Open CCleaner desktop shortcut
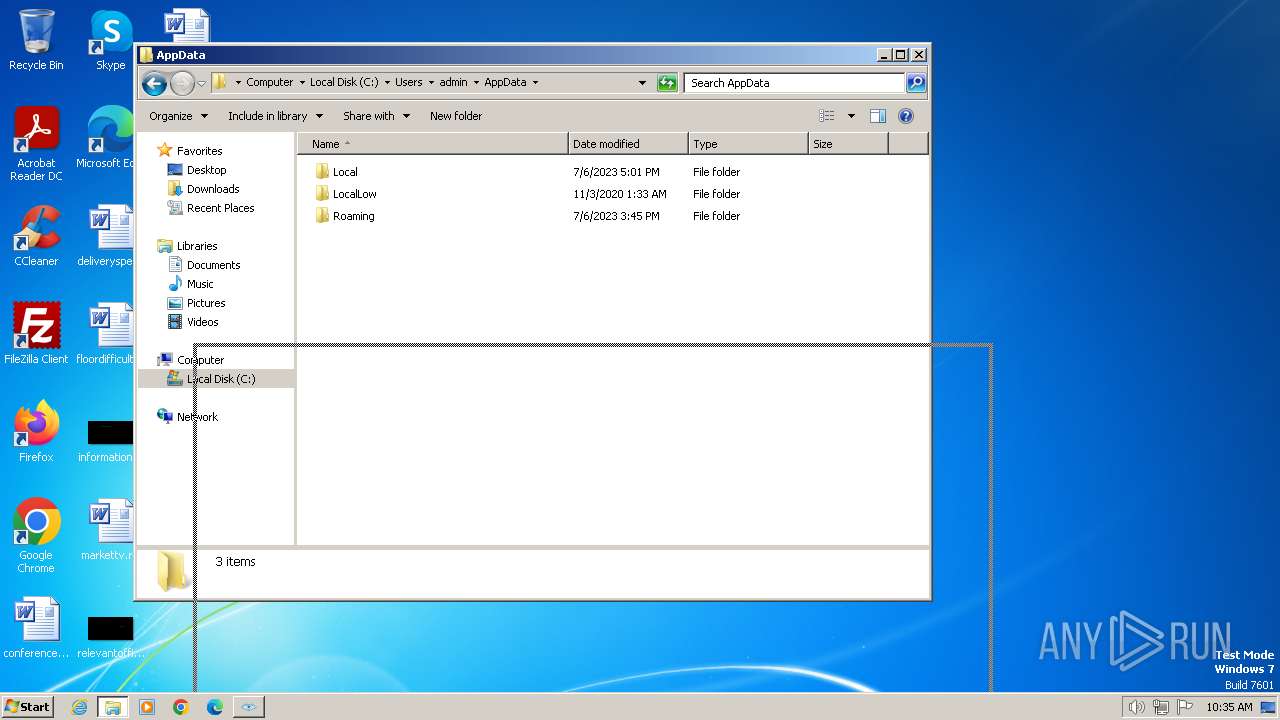This screenshot has width=1280, height=720. (36, 236)
